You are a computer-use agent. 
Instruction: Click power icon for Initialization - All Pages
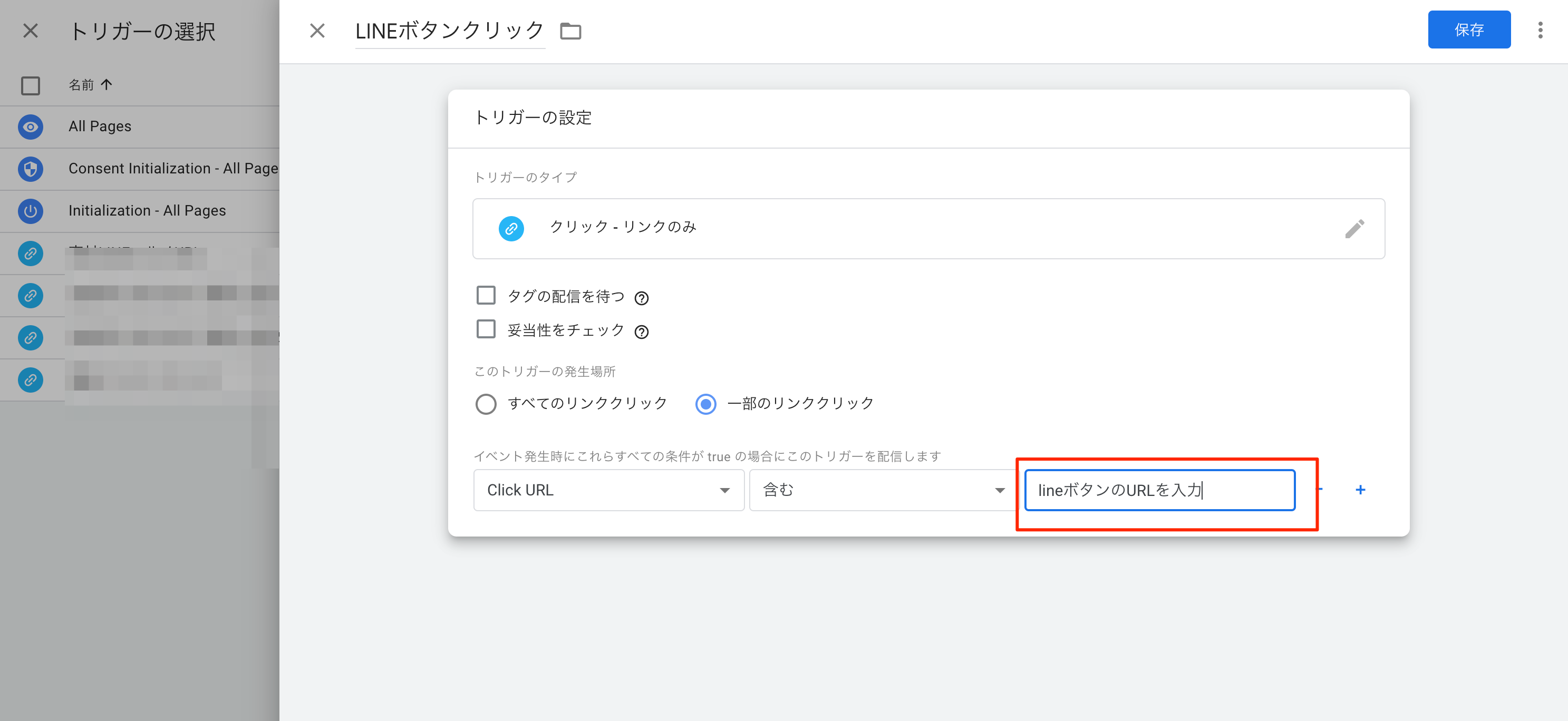31,210
